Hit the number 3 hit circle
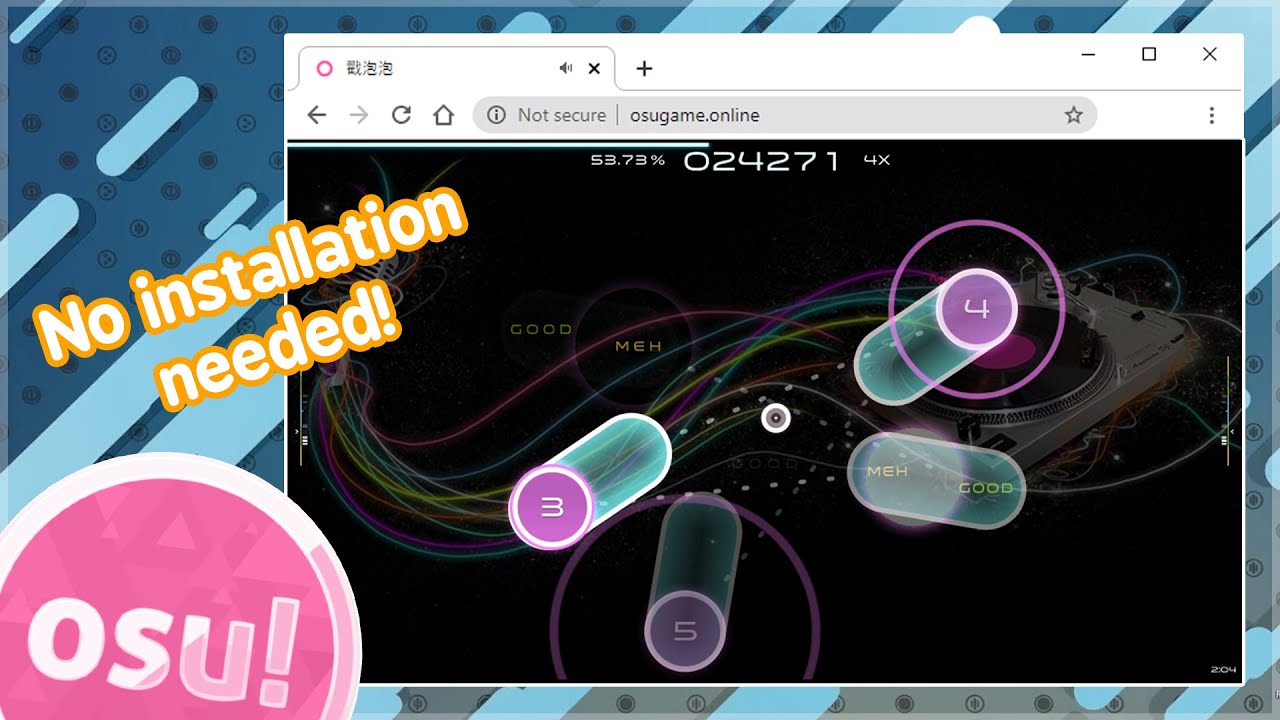1280x720 pixels. [552, 506]
